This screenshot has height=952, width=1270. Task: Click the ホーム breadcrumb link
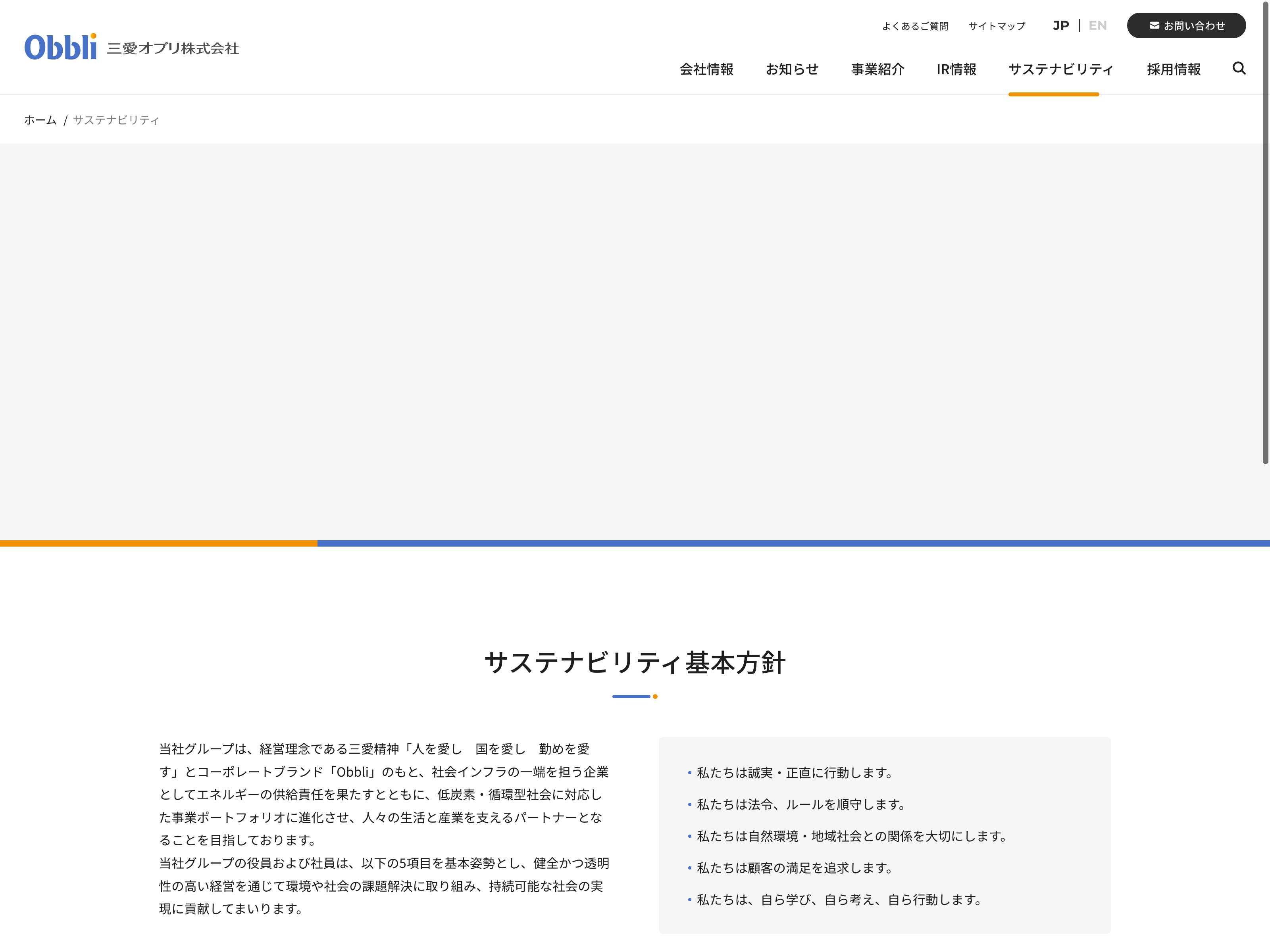40,120
